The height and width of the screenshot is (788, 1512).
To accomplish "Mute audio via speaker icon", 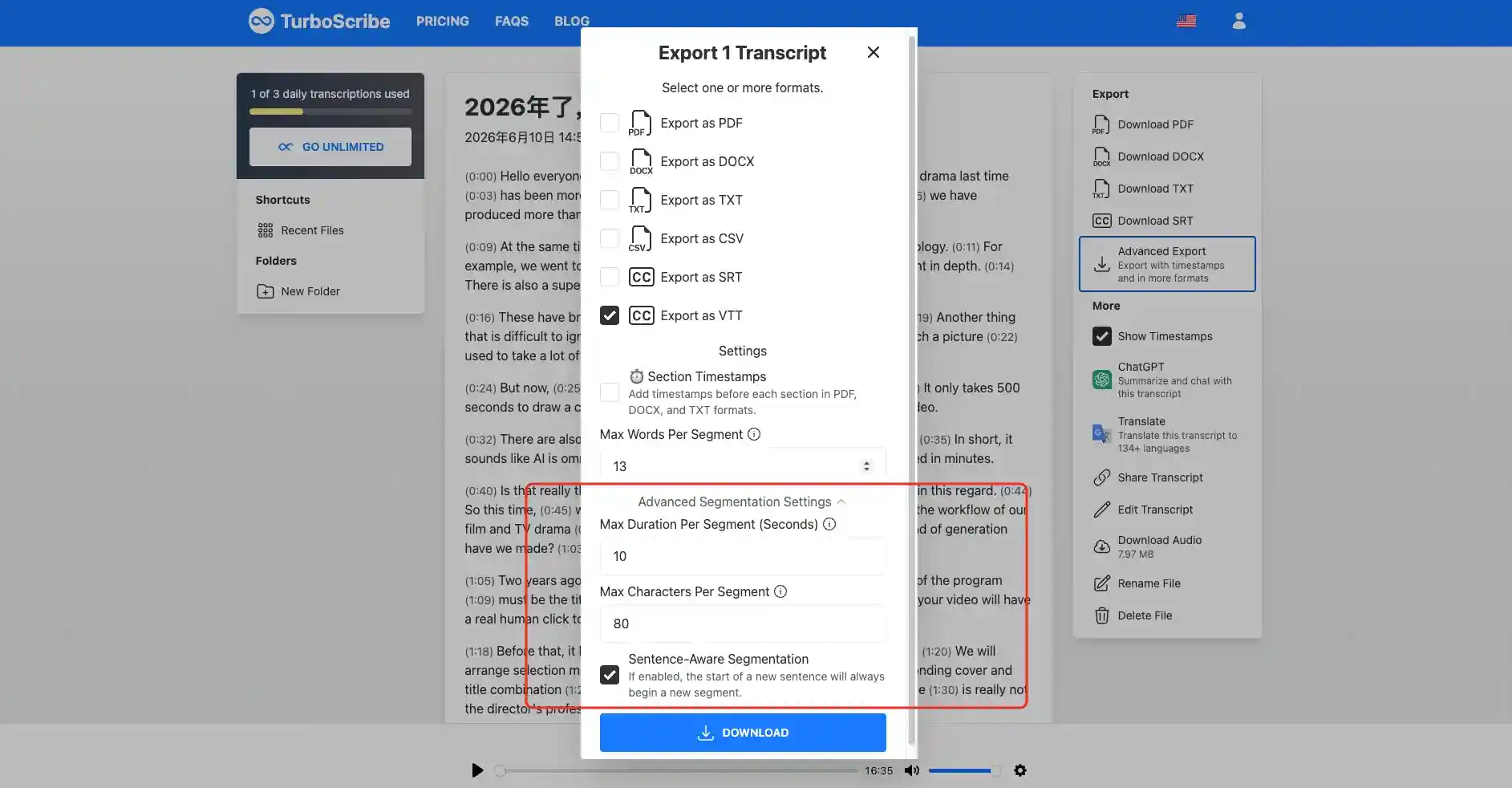I will [x=912, y=770].
